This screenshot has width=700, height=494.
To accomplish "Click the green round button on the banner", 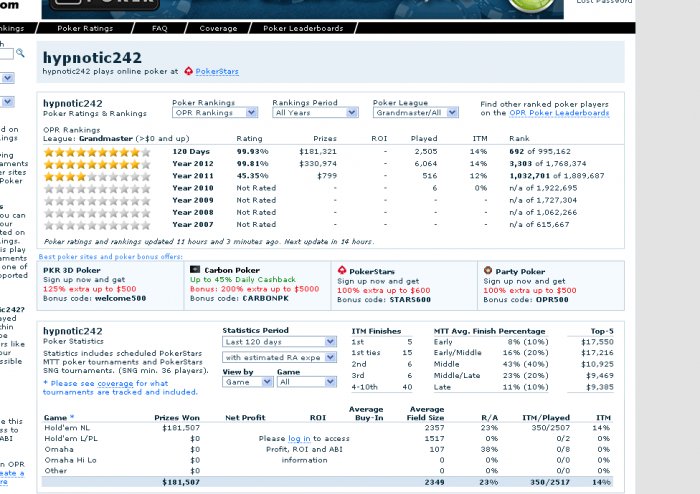I will (531, 4).
